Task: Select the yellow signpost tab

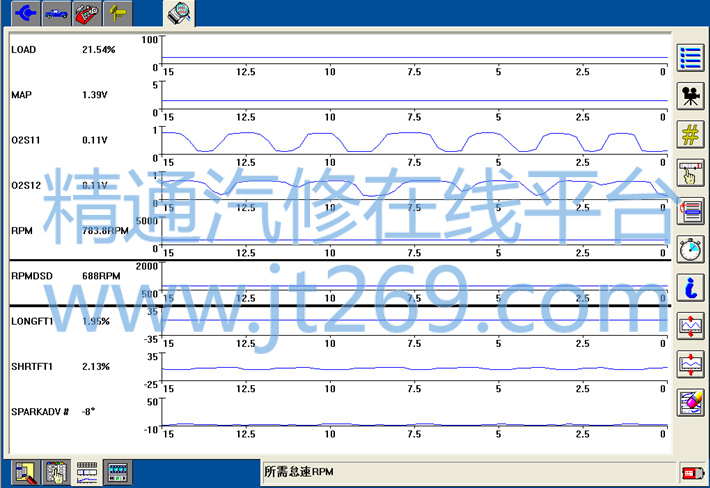Action: click(x=118, y=13)
